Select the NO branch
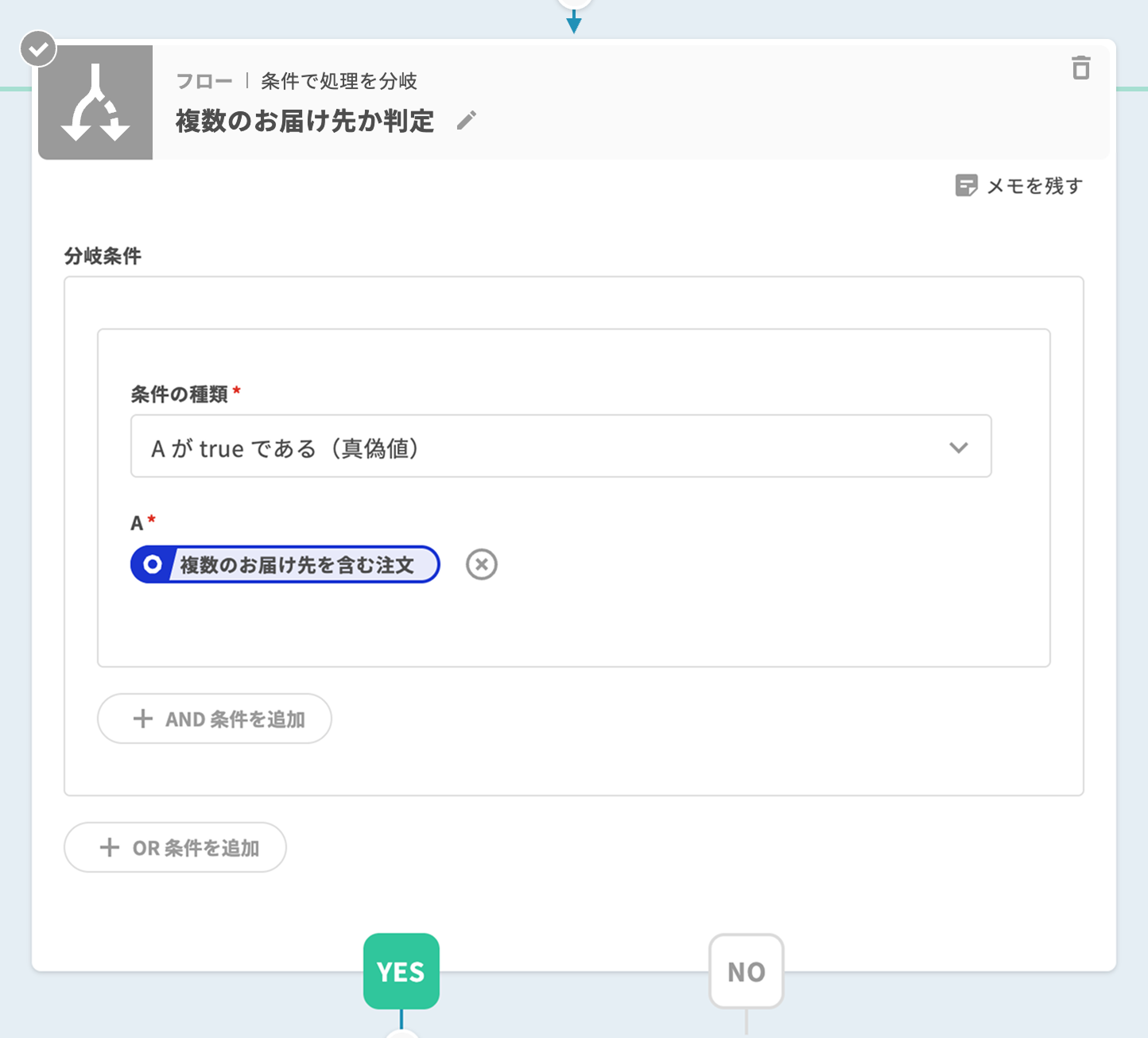This screenshot has width=1148, height=1038. pyautogui.click(x=746, y=971)
